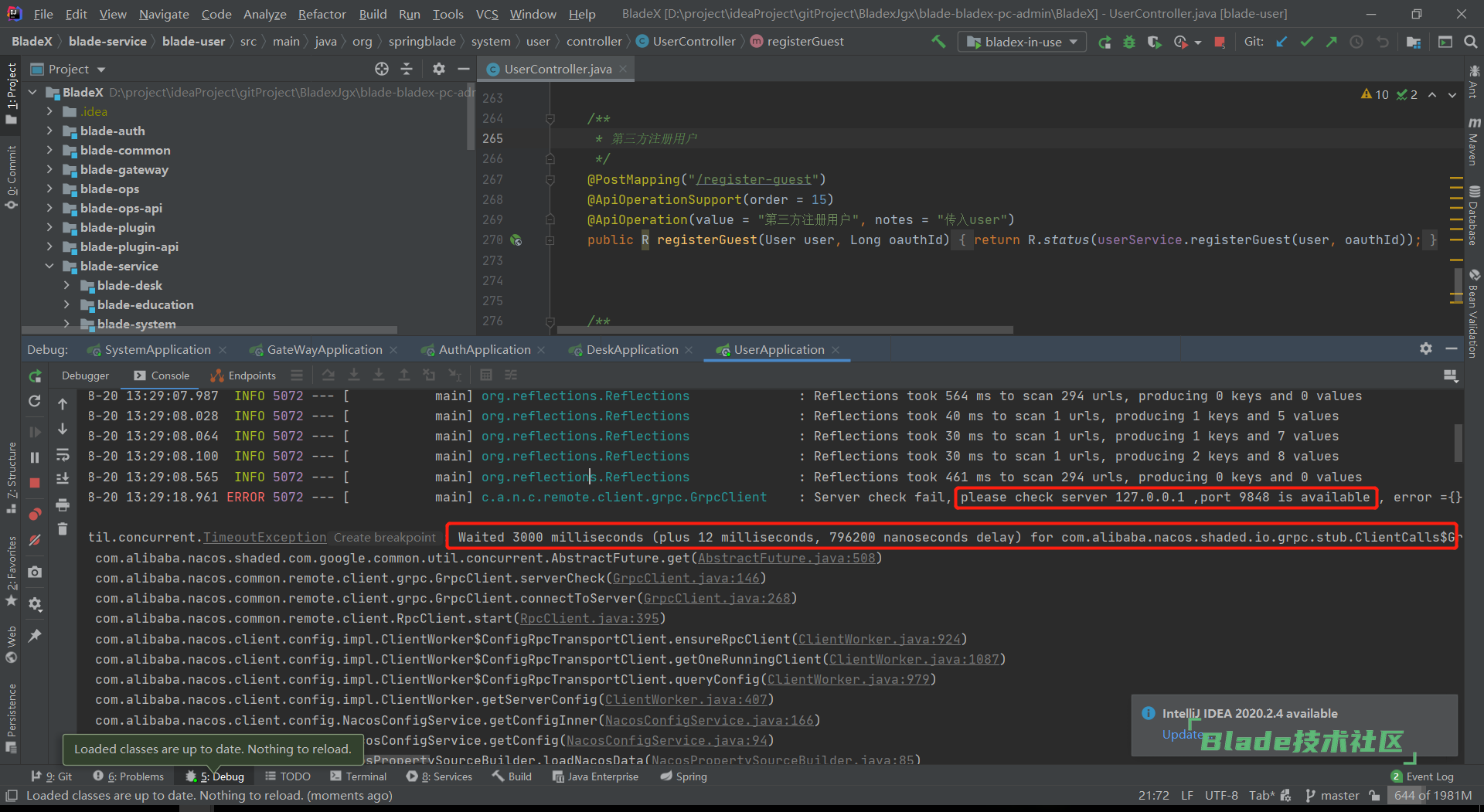This screenshot has height=812, width=1484.
Task: Open the Refactor menu
Action: pyautogui.click(x=322, y=14)
